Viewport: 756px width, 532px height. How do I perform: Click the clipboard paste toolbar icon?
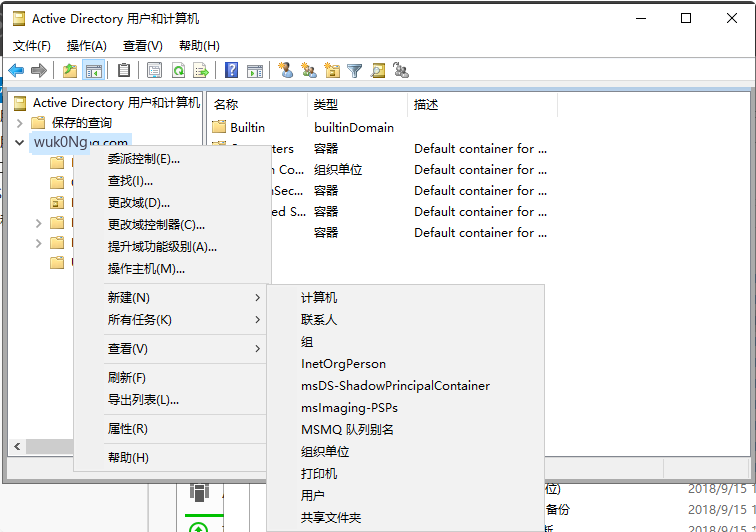pyautogui.click(x=124, y=71)
